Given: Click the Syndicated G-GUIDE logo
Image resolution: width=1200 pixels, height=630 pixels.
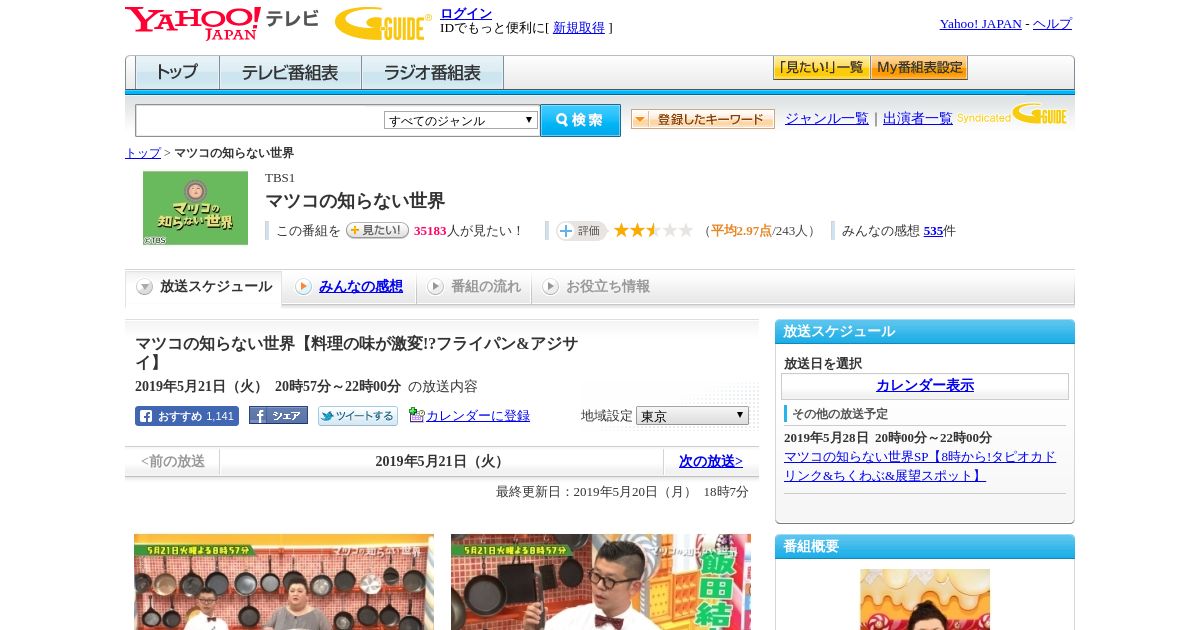Looking at the screenshot, I should click(x=1012, y=114).
